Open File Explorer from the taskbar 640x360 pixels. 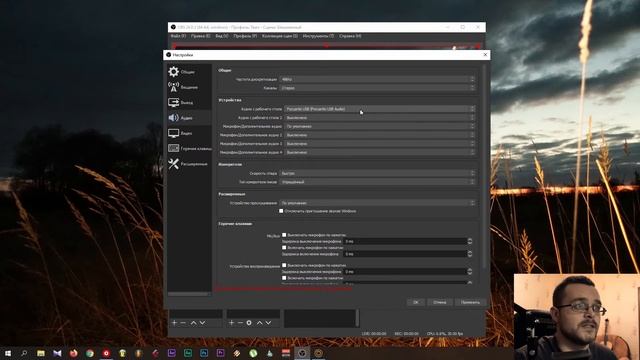click(41, 353)
